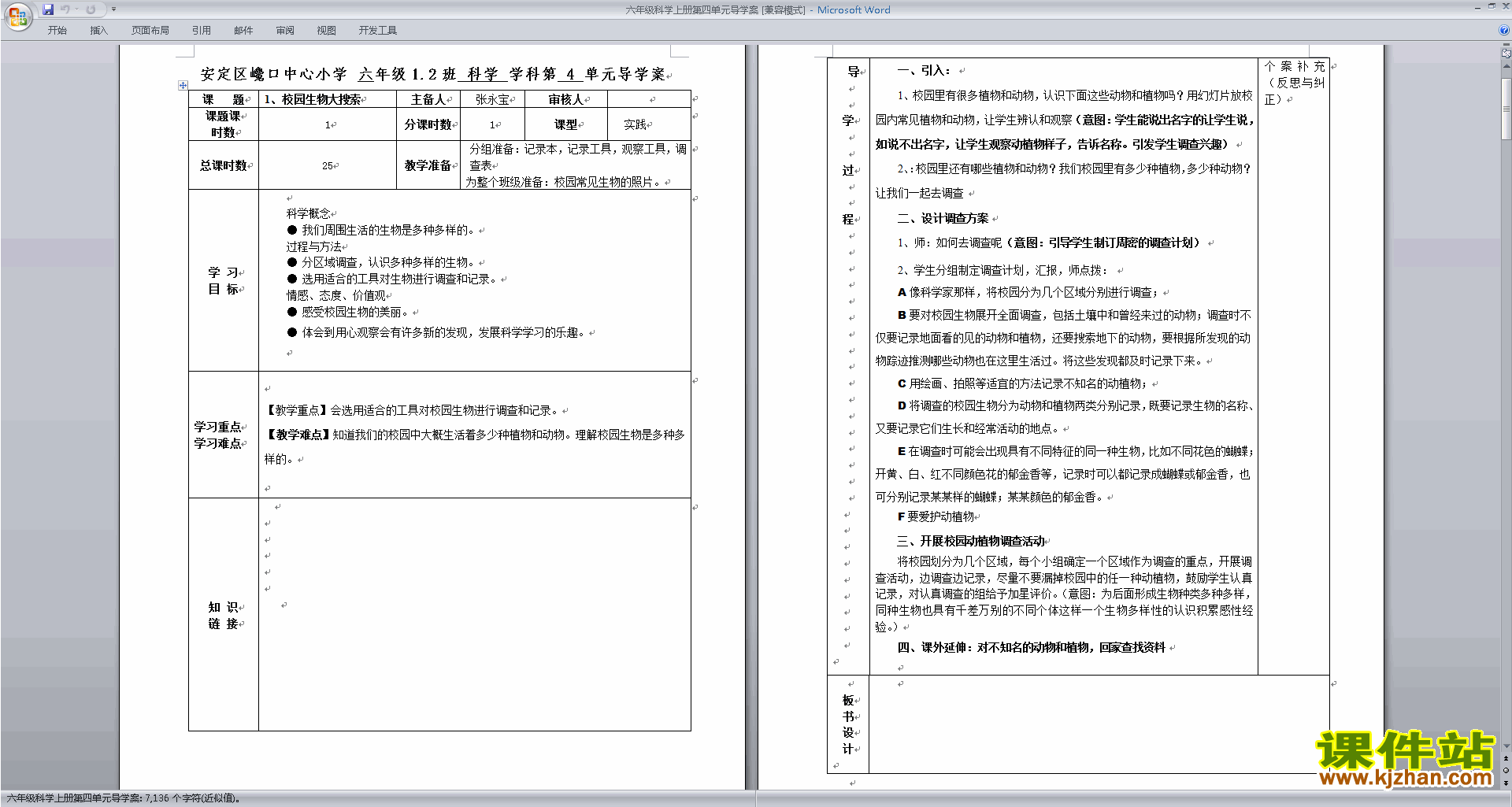Click the 四、课外延伸 line
This screenshot has width=1512, height=807.
click(x=1032, y=647)
